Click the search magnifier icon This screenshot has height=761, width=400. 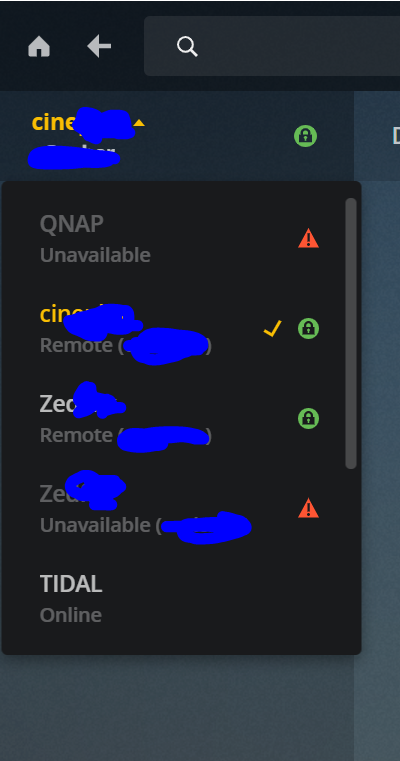coord(187,47)
